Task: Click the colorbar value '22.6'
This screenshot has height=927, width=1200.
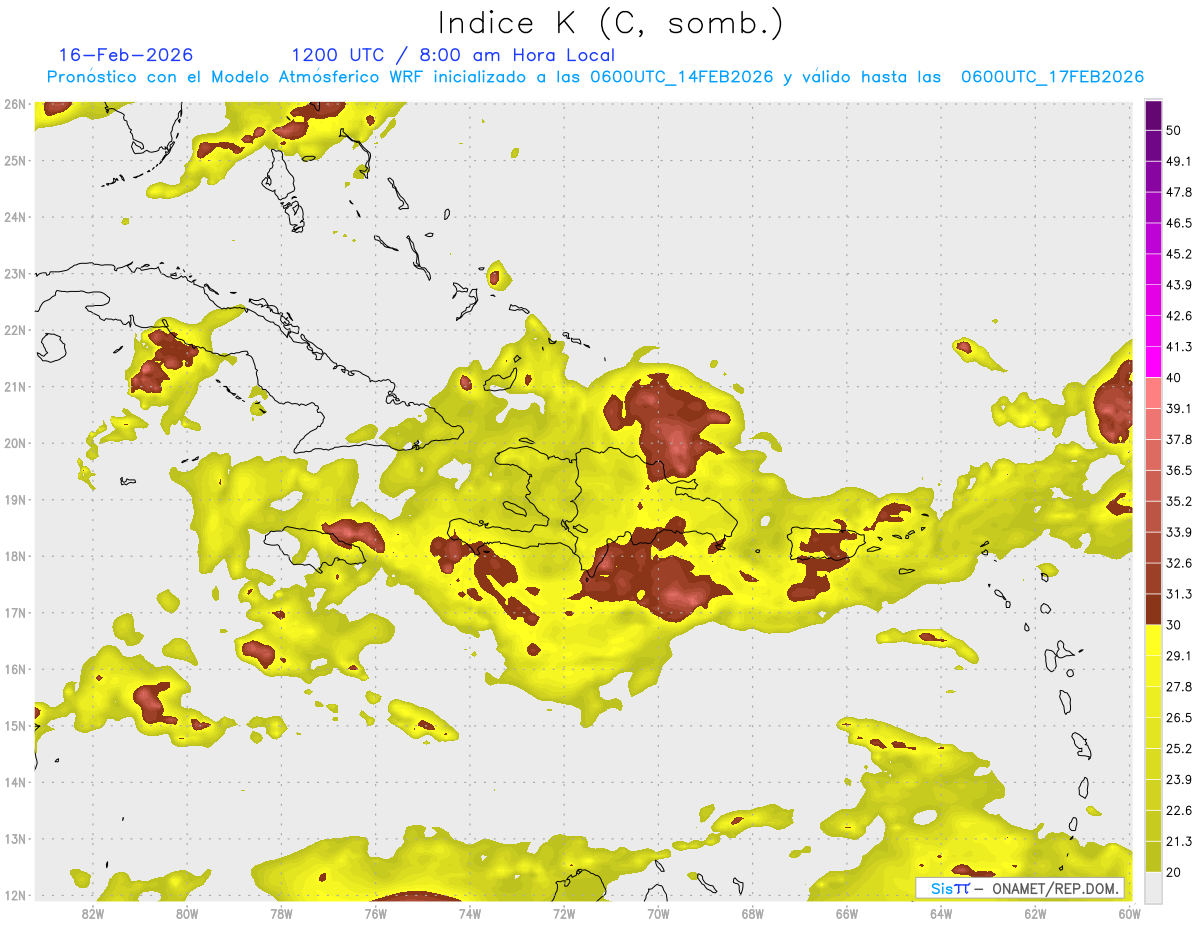Action: point(1179,811)
